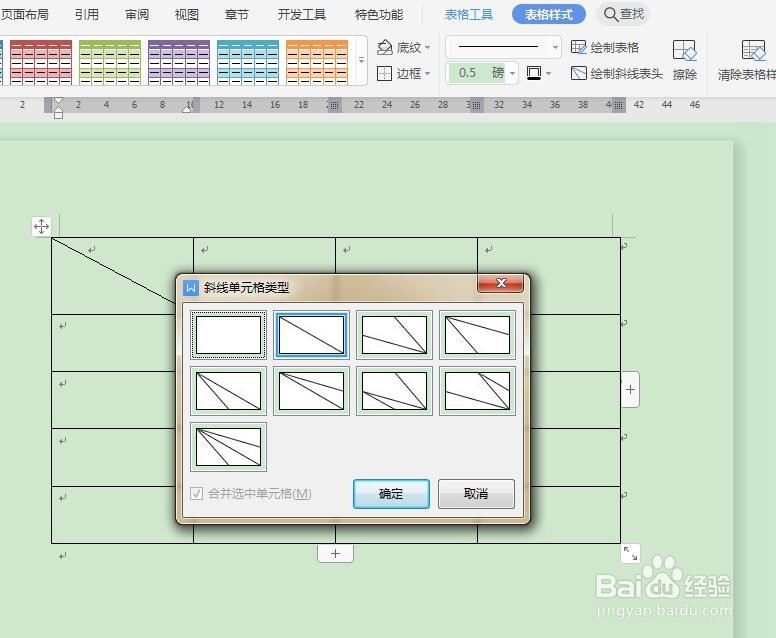
Task: Switch to the 审阅 tab
Action: pos(137,14)
